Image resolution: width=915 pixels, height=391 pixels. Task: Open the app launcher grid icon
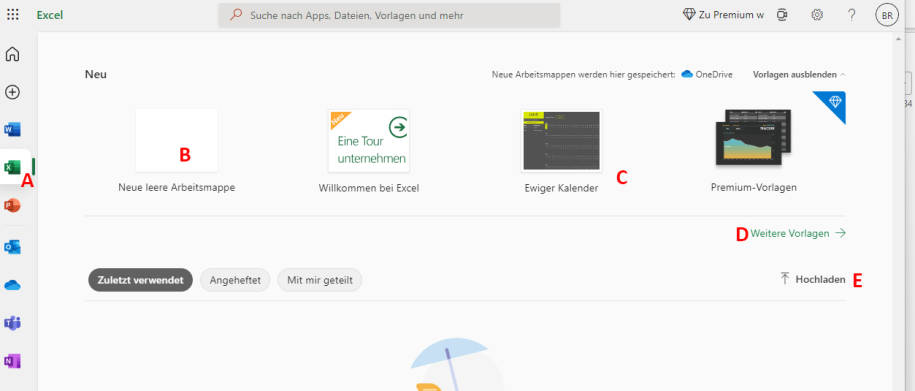point(13,15)
